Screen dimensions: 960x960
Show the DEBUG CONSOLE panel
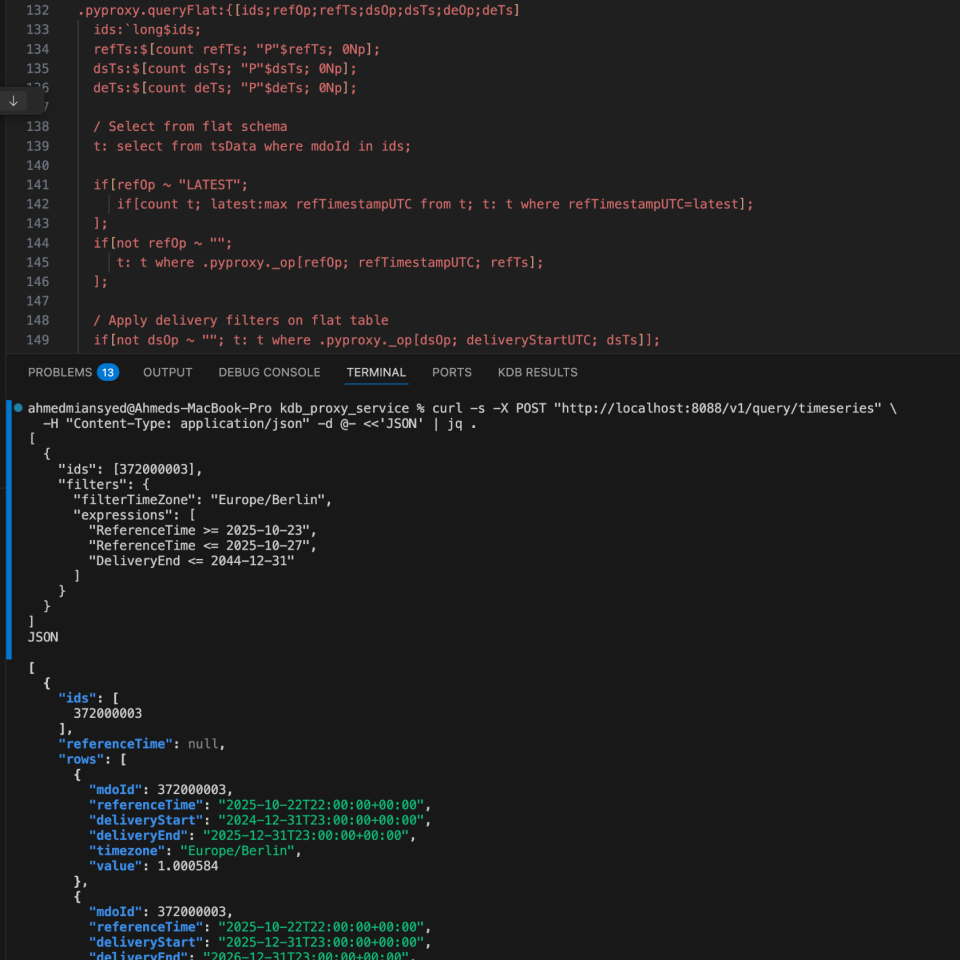pyautogui.click(x=269, y=372)
